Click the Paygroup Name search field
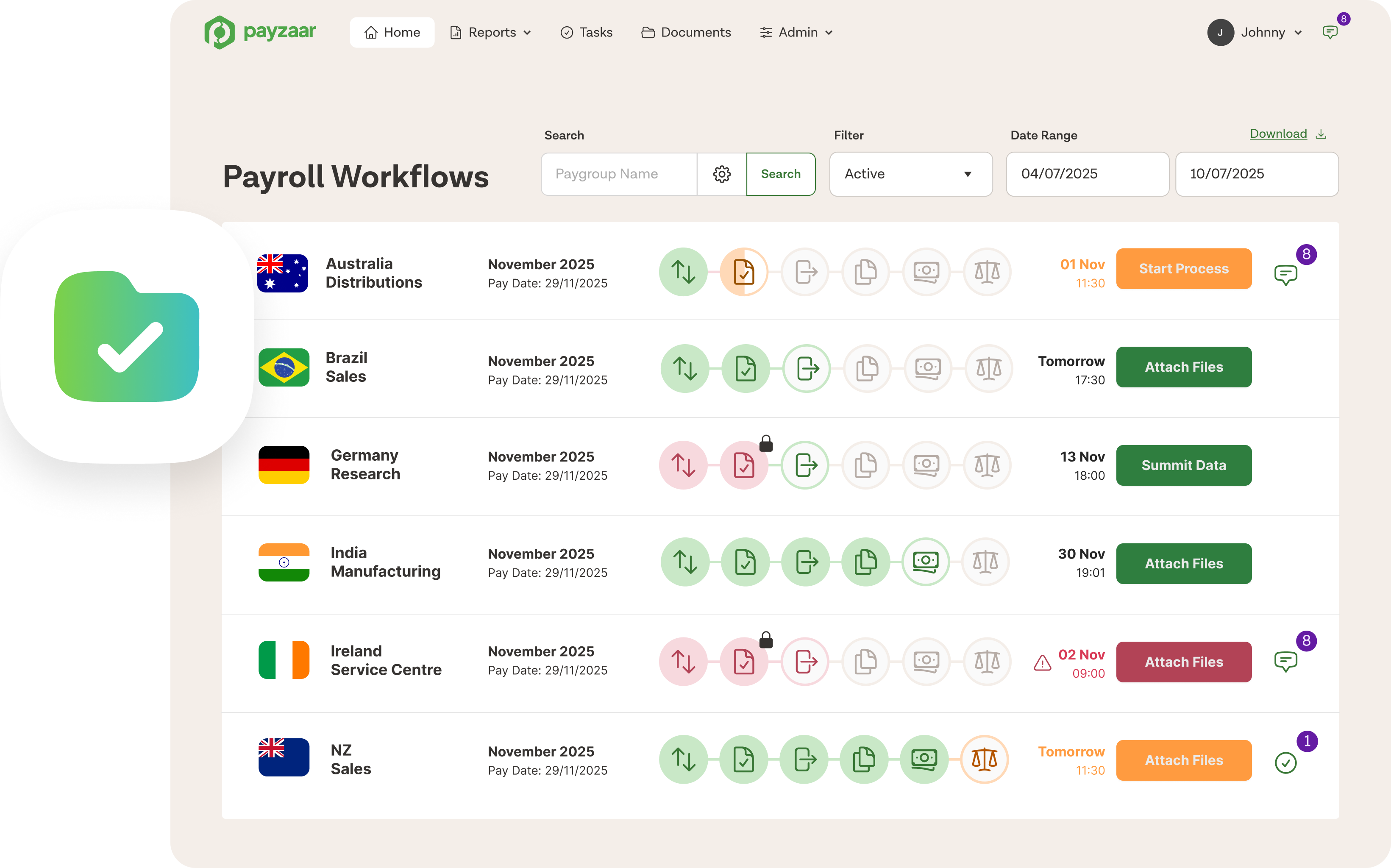The image size is (1391, 868). tap(619, 174)
